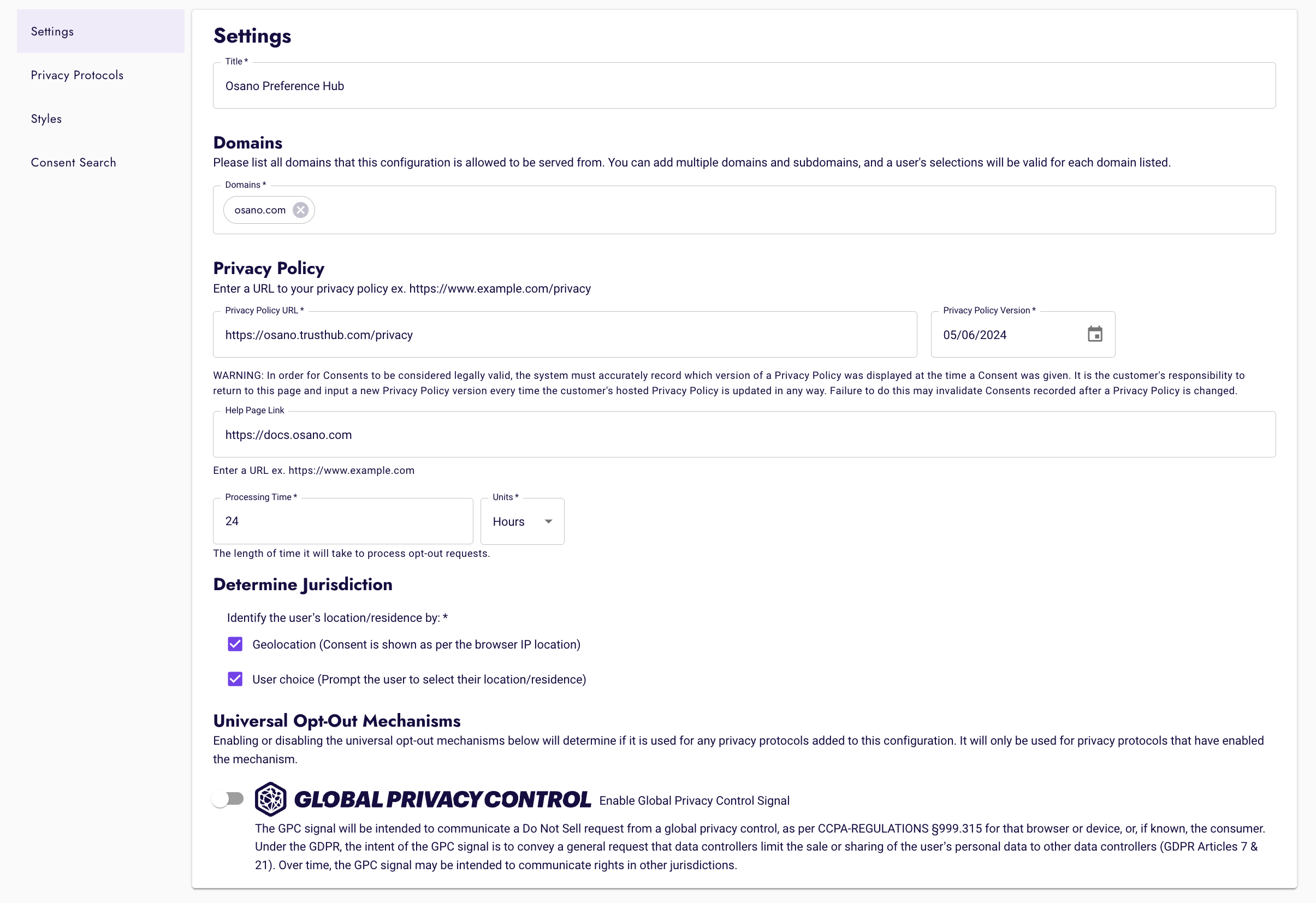Click the Privacy Policy Version date text
This screenshot has height=903, width=1316.
tap(975, 335)
